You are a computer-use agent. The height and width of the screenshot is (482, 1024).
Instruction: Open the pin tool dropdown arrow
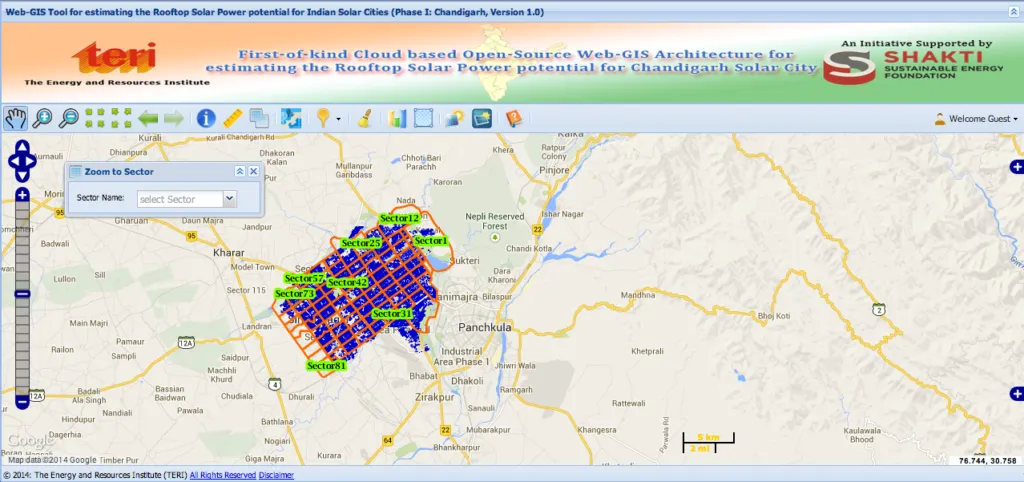point(338,119)
